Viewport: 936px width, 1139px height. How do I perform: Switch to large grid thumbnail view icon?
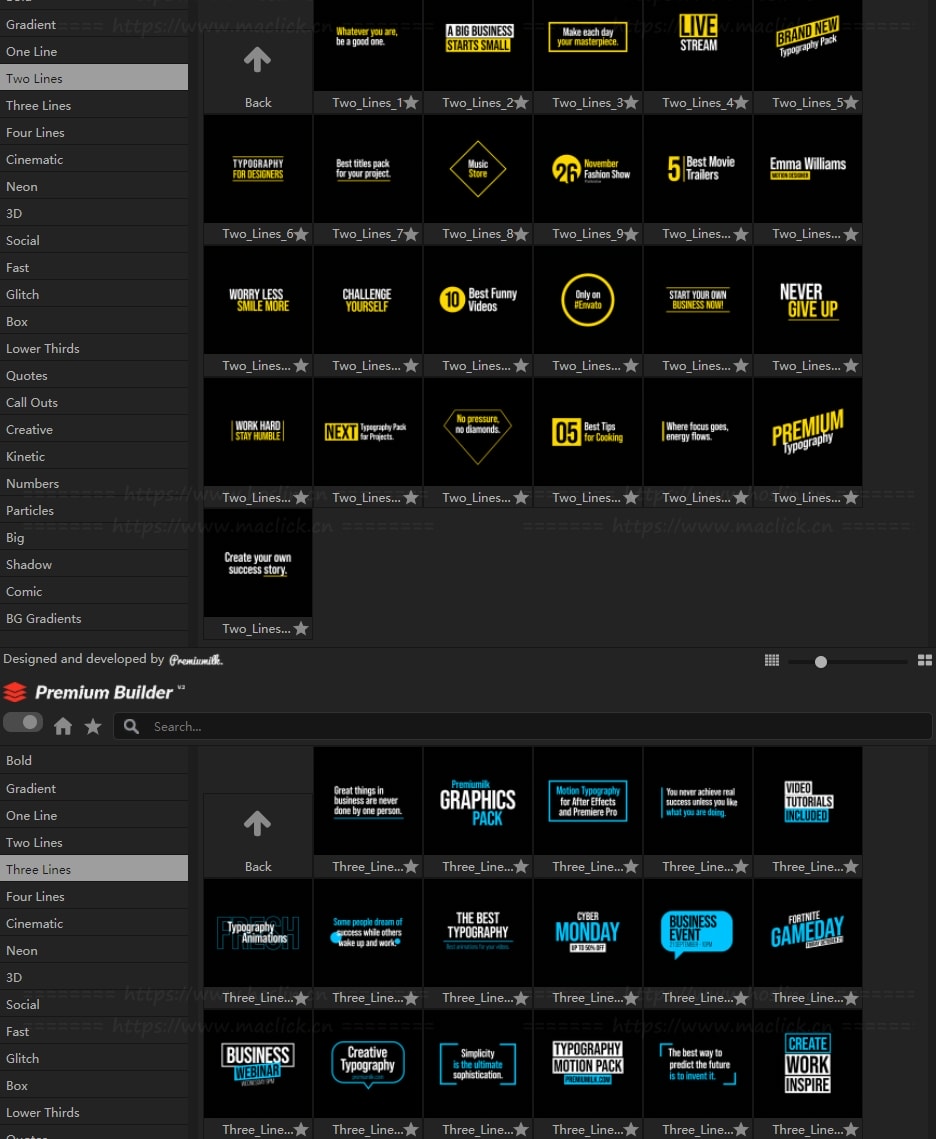pyautogui.click(x=924, y=660)
